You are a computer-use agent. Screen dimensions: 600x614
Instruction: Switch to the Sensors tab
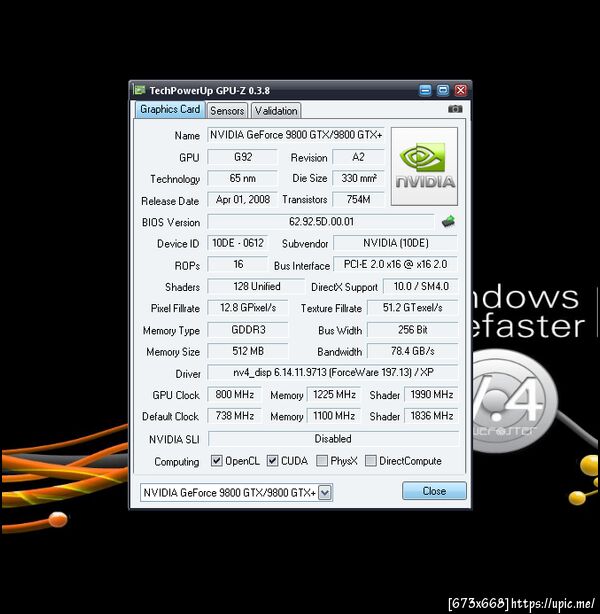227,111
